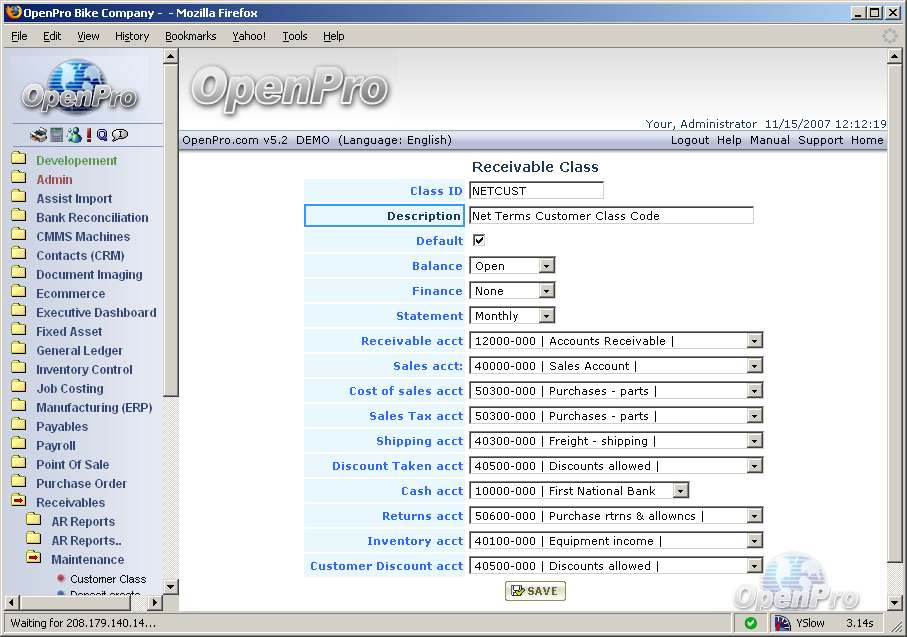The image size is (907, 637).
Task: Click the speech bubble info icon
Action: tap(120, 135)
